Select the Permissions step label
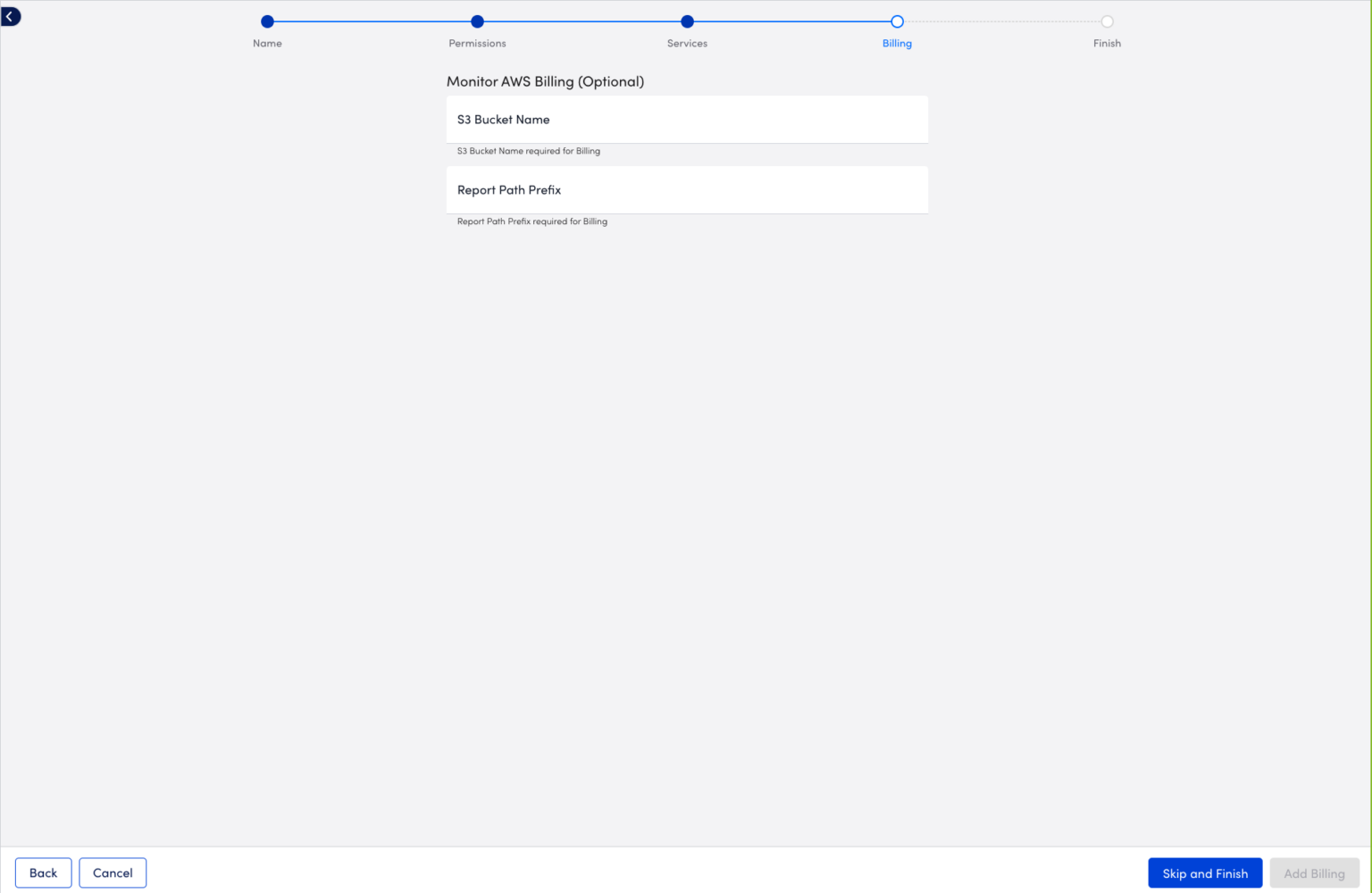Viewport: 1372px width, 893px height. (x=477, y=43)
